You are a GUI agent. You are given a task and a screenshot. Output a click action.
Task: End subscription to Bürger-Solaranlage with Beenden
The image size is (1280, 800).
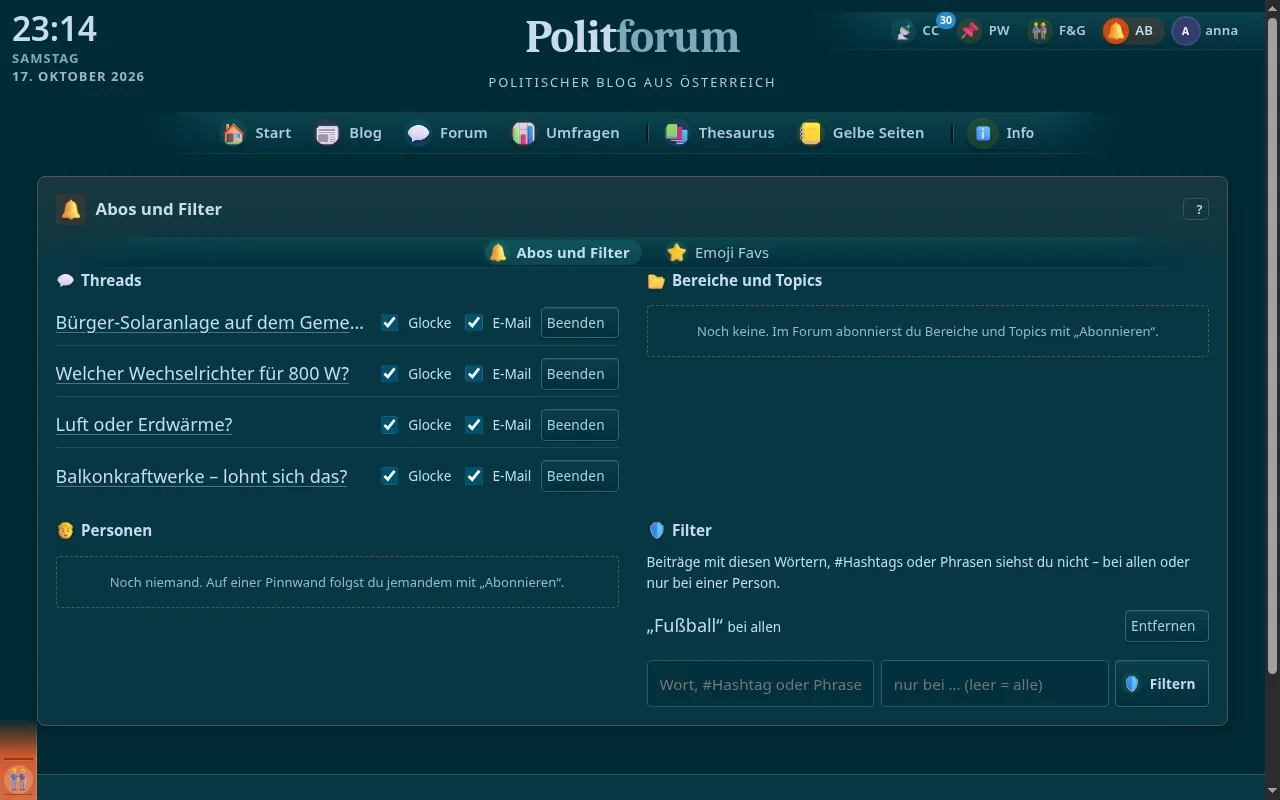580,323
